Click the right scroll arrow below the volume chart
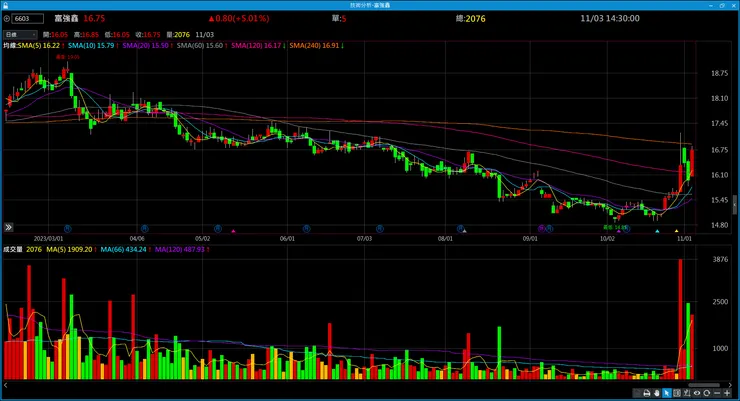Image resolution: width=740 pixels, height=401 pixels. click(730, 385)
